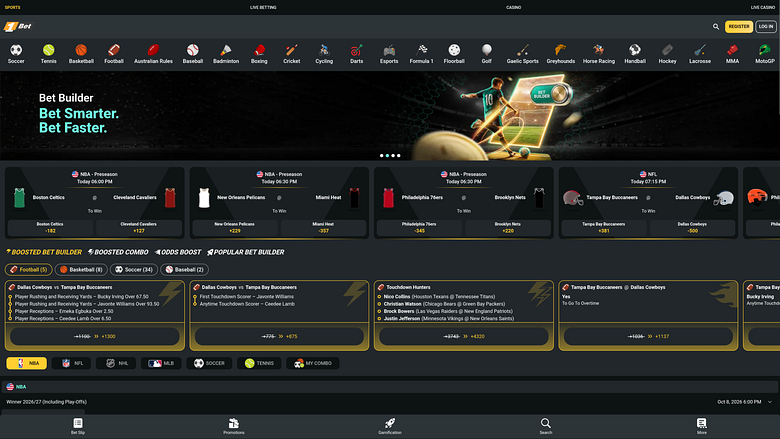Select the Soccer league chip
Viewport: 780px width, 439px height.
(209, 363)
